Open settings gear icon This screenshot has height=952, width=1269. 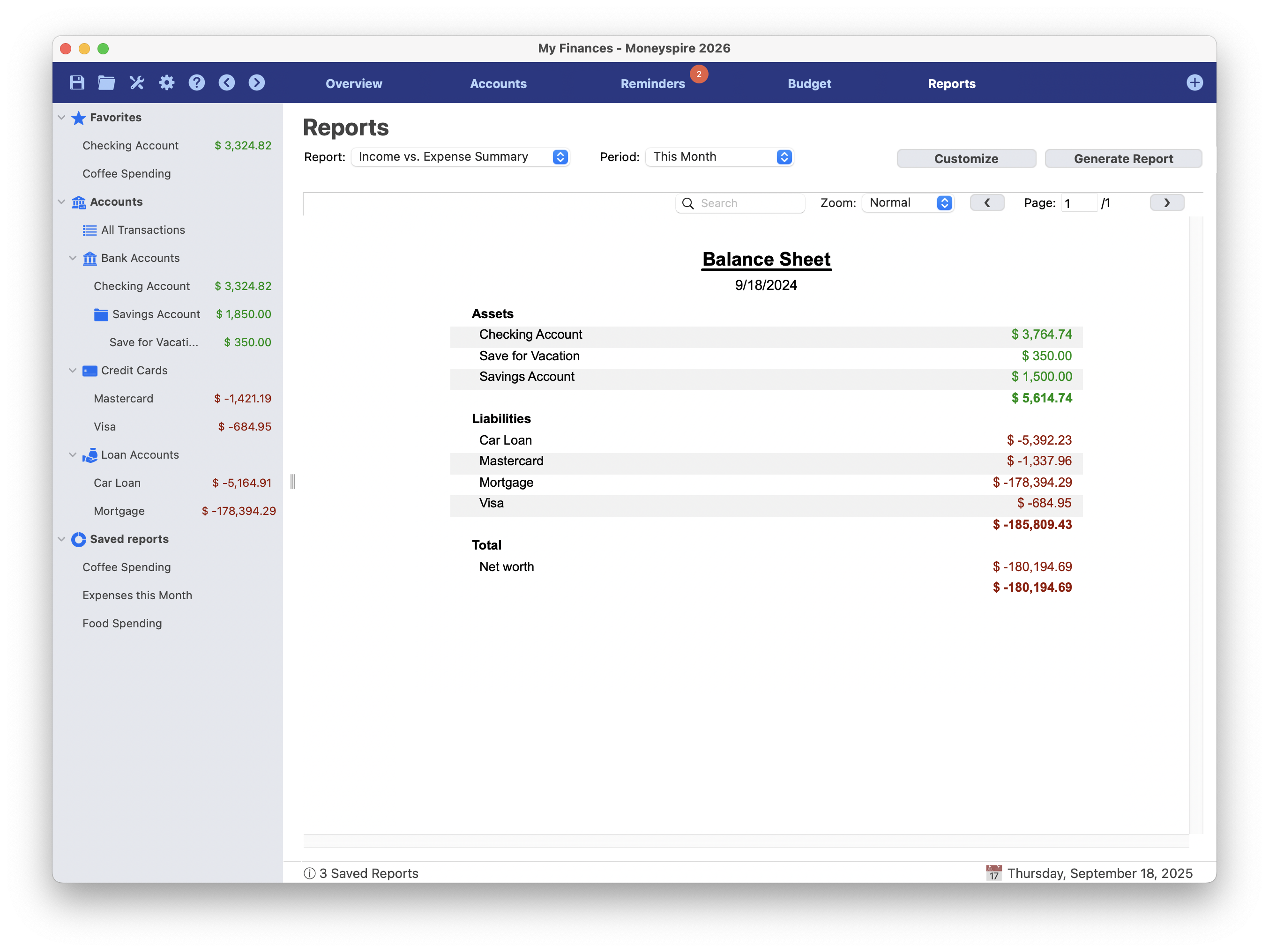tap(166, 82)
